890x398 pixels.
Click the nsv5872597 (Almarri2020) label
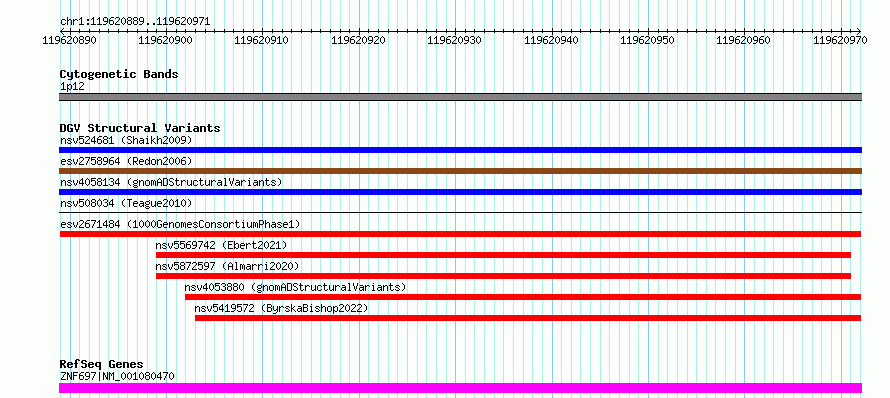coord(227,266)
